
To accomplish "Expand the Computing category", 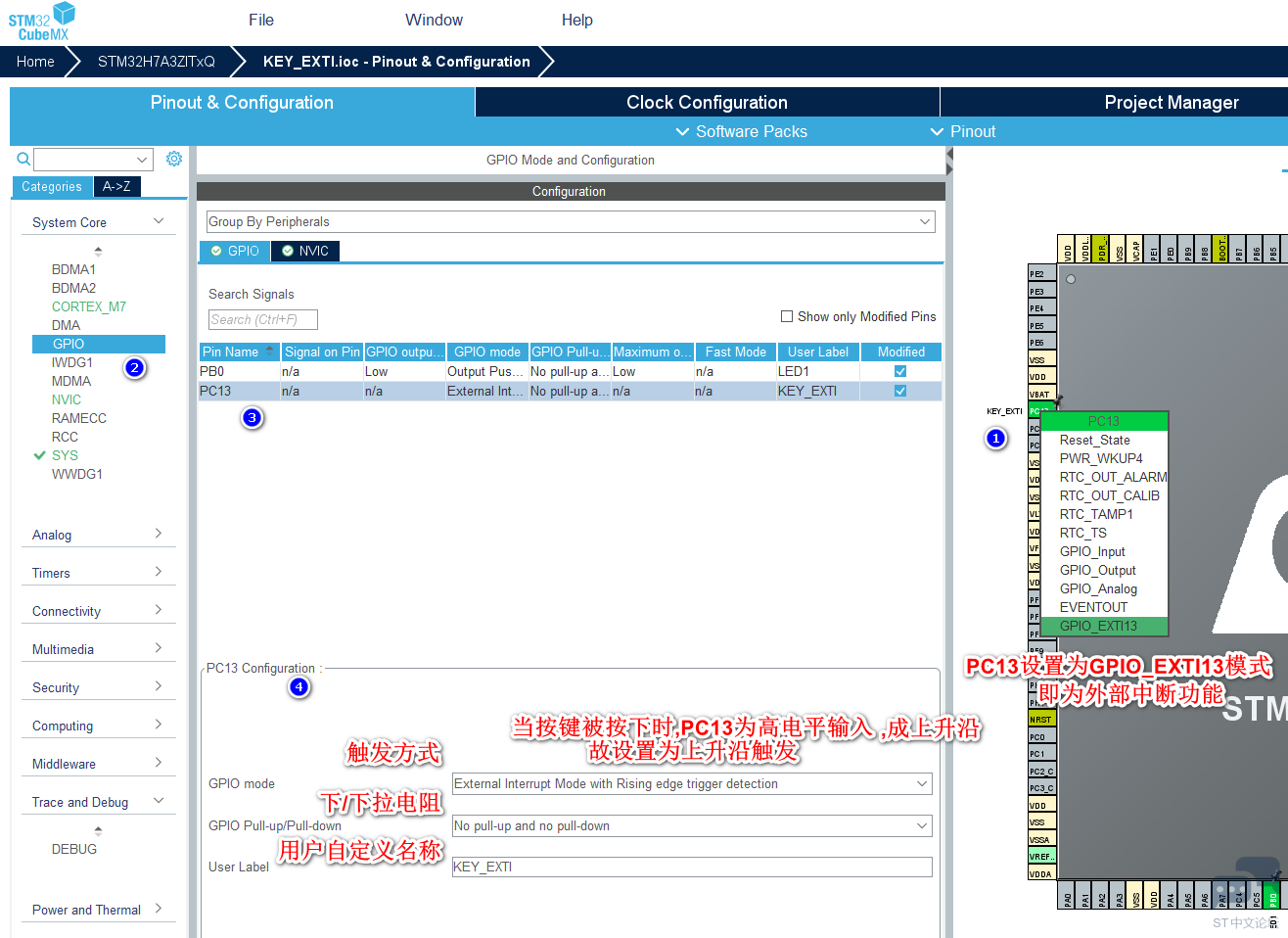I will point(159,725).
